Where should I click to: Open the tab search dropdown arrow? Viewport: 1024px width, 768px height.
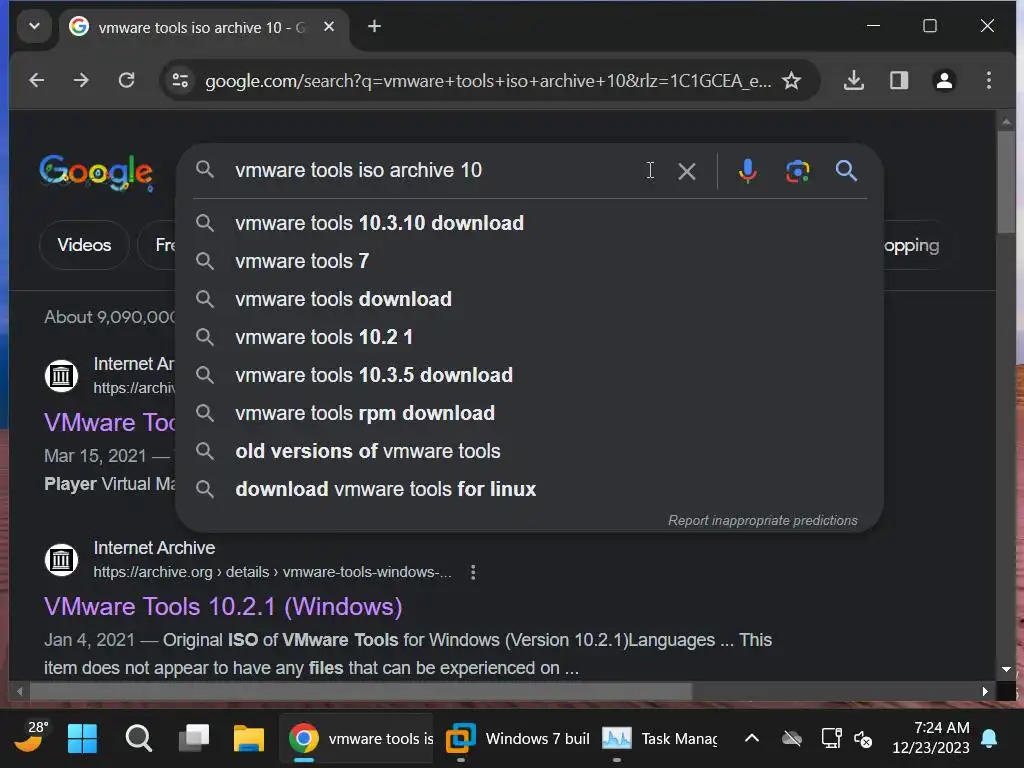(35, 27)
